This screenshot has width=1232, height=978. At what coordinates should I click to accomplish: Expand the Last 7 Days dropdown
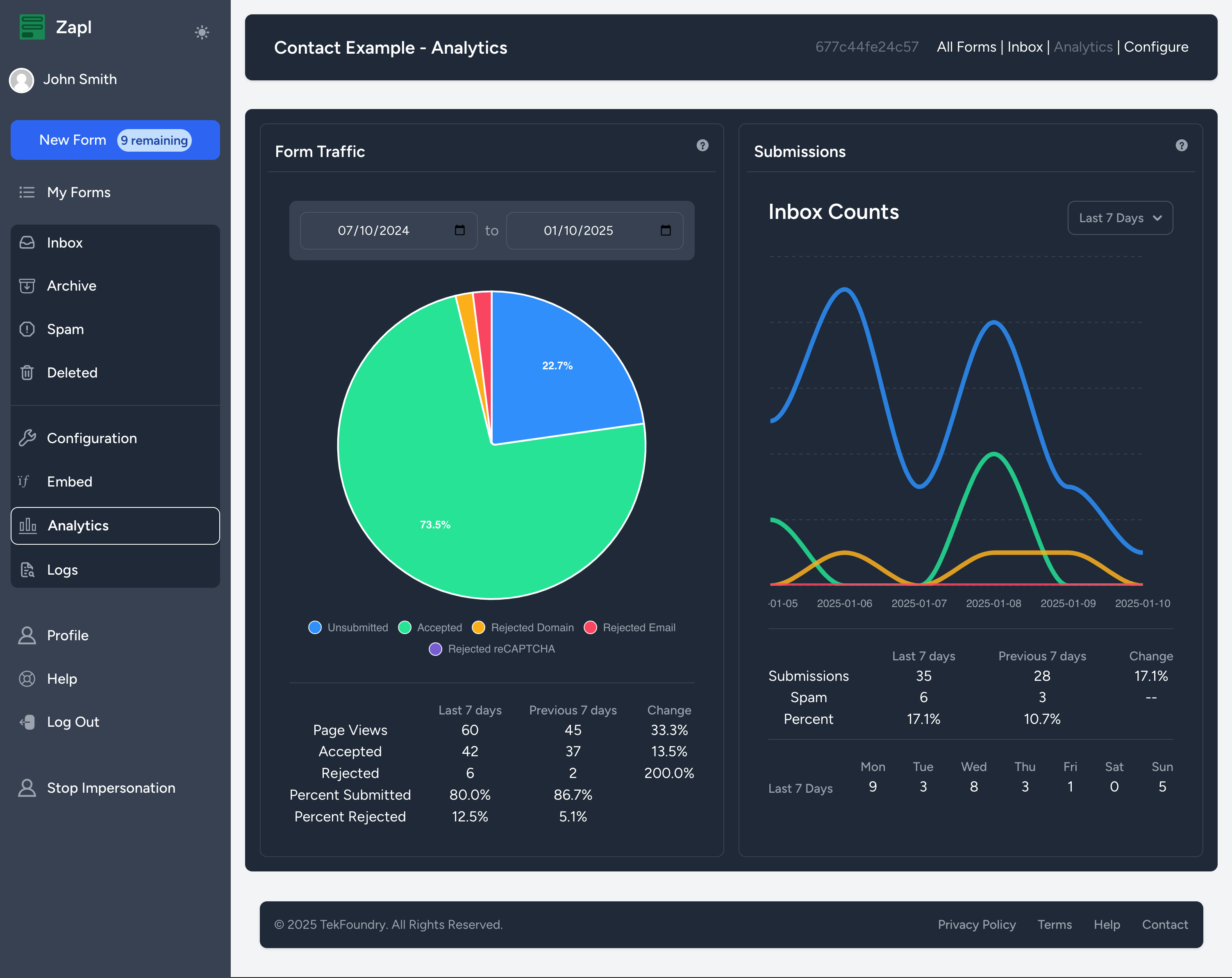1119,218
